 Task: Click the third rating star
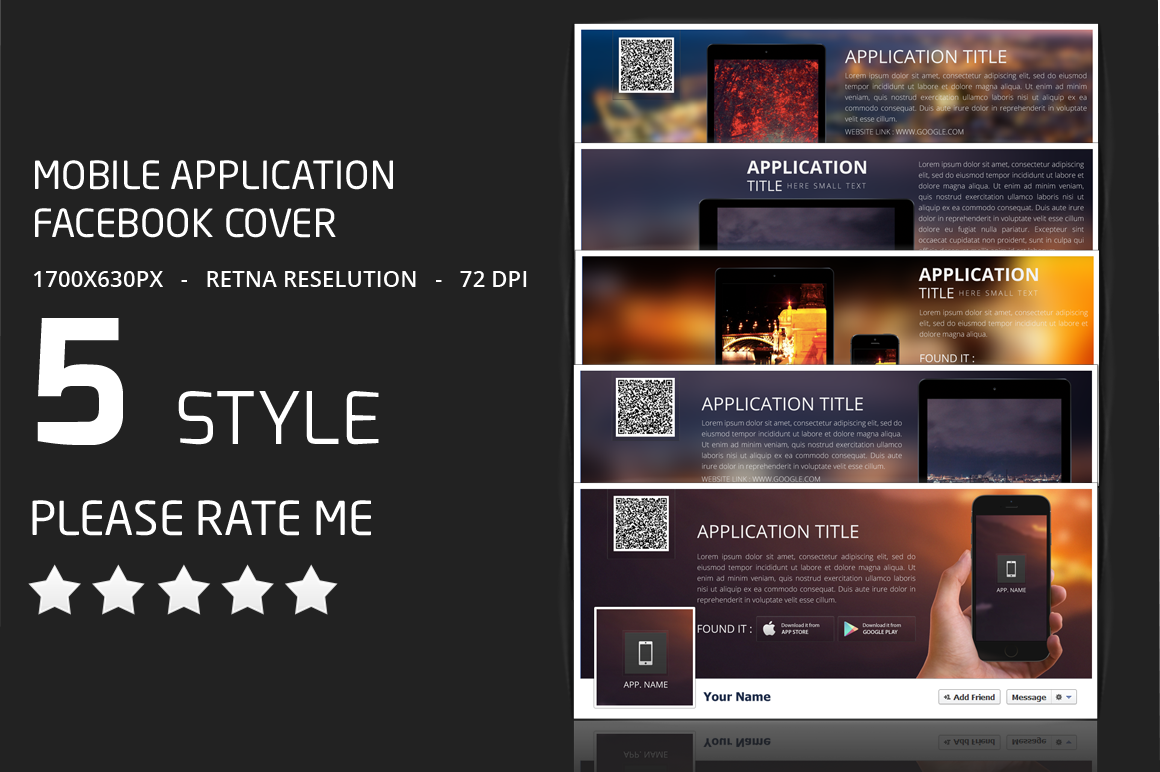(x=183, y=590)
